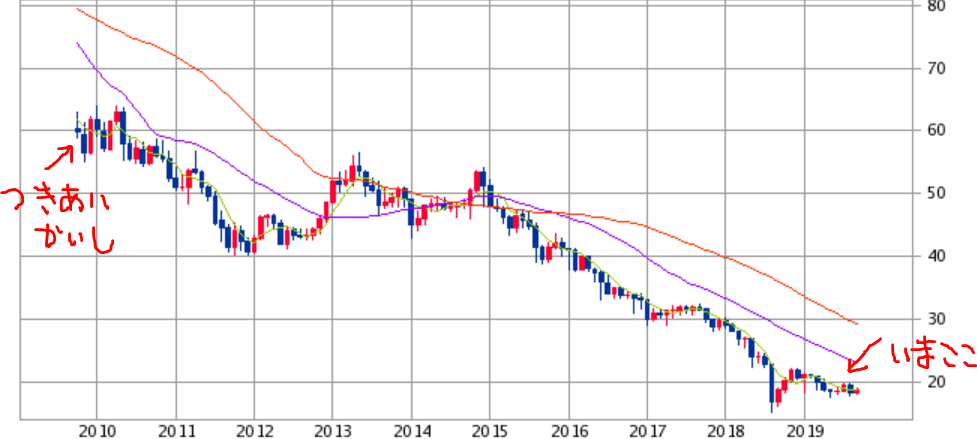Click the 20 price label on y-axis
Viewport: 977px width, 439px height.
[x=937, y=382]
